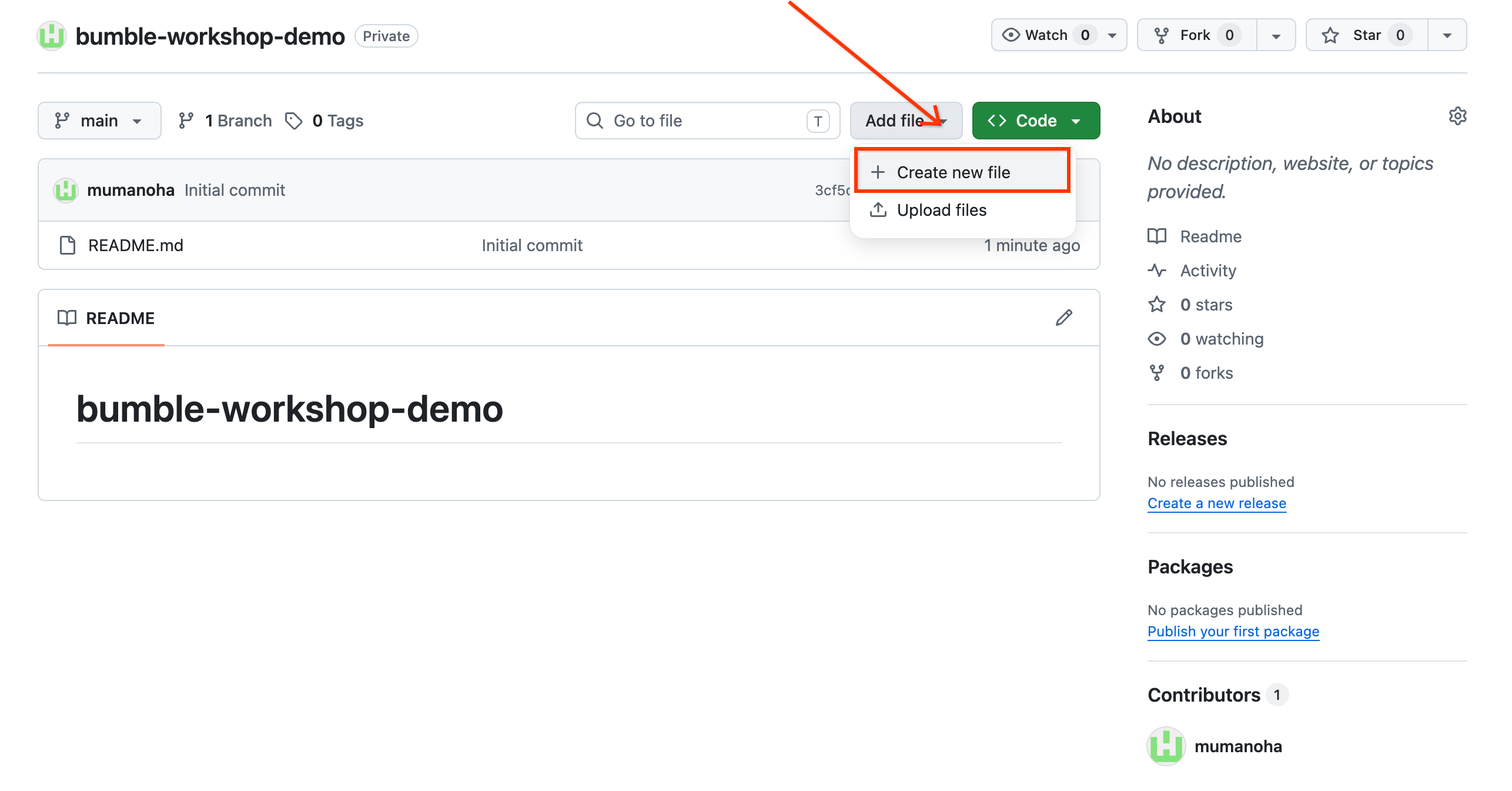1512x791 pixels.
Task: Expand the Add file dropdown button
Action: point(906,121)
